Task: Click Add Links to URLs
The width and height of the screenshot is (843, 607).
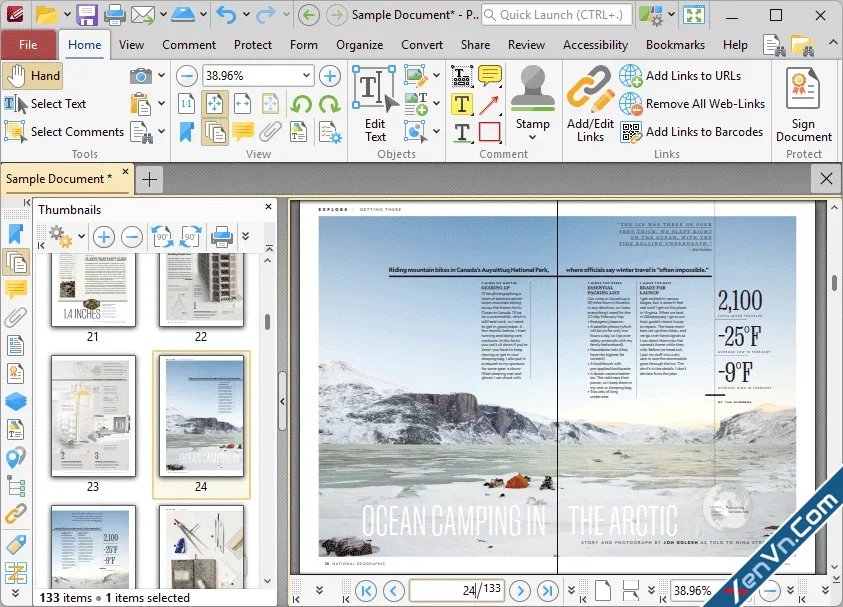Action: [x=681, y=76]
